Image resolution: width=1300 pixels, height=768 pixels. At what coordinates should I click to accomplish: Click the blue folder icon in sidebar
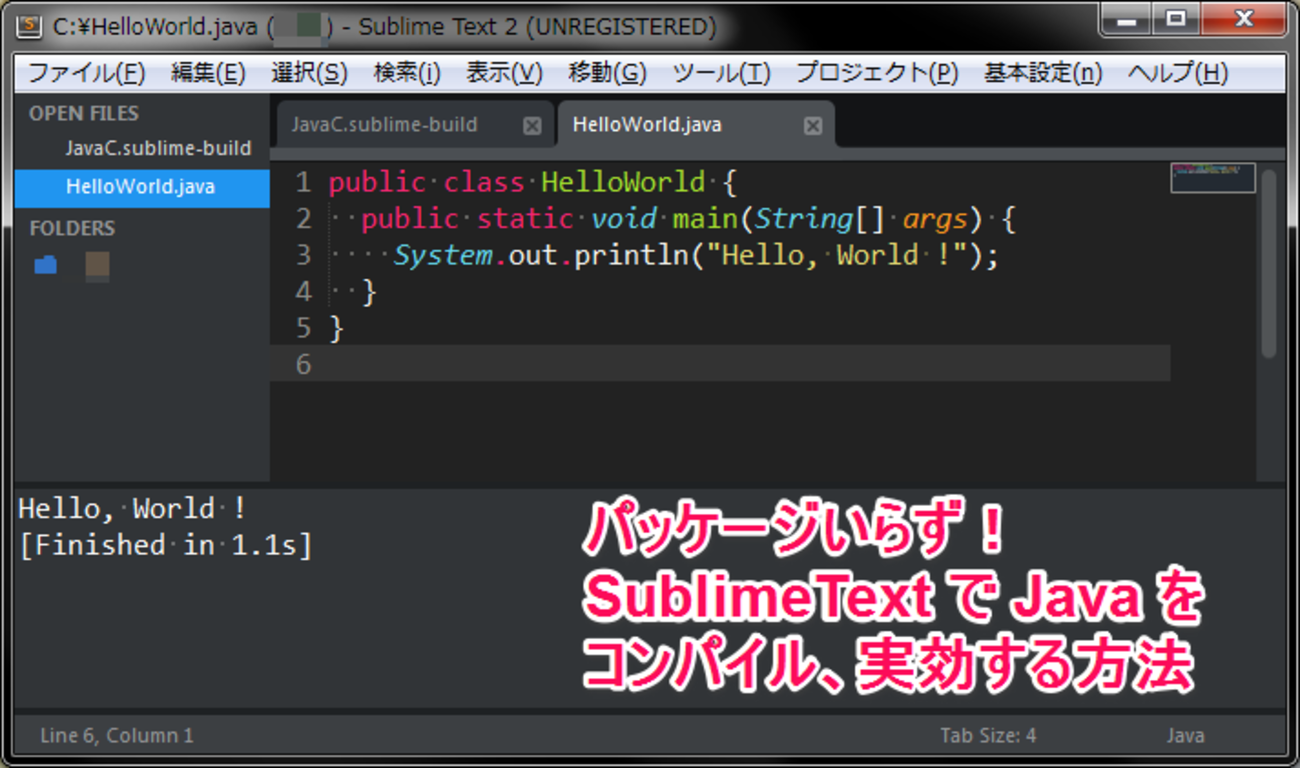click(x=45, y=265)
